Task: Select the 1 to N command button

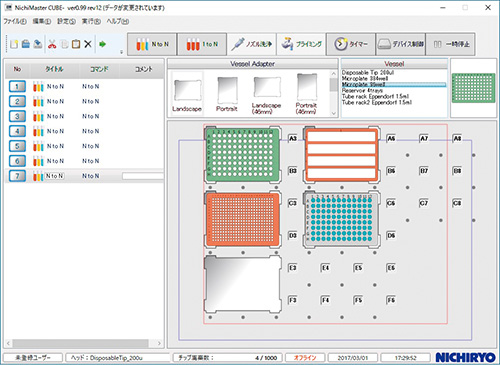Action: (202, 44)
